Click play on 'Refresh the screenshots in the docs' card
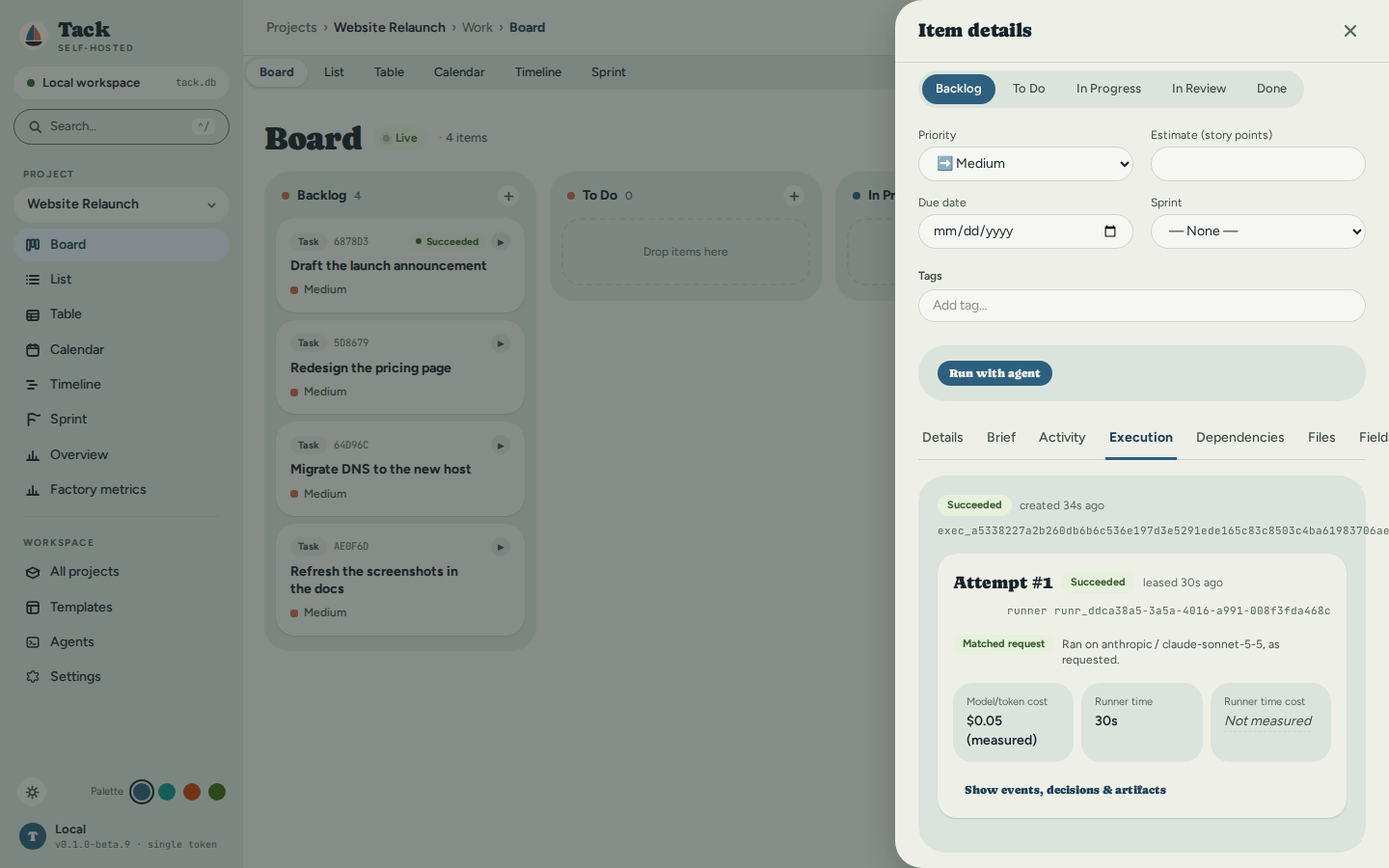This screenshot has width=1389, height=868. pos(500,547)
